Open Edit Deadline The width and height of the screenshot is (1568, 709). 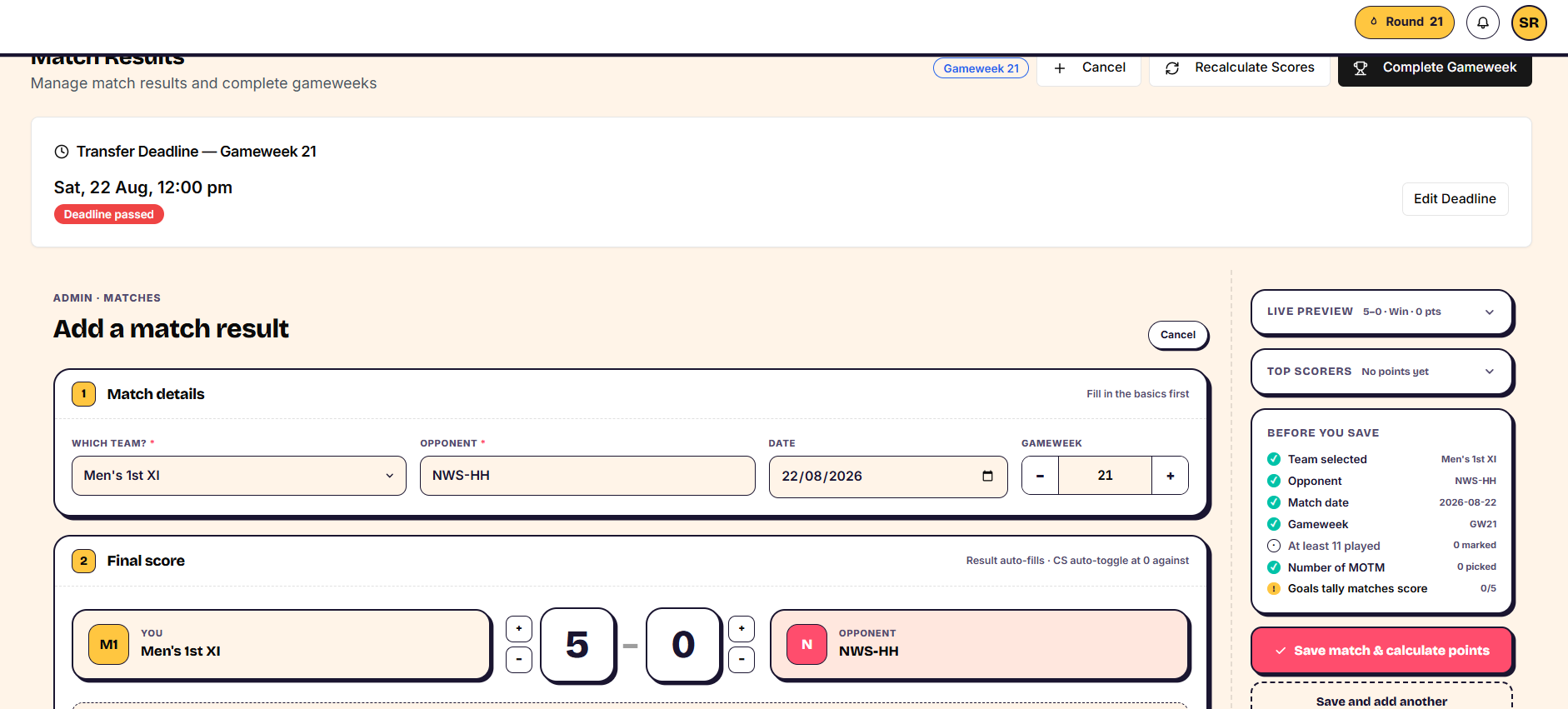click(x=1455, y=199)
